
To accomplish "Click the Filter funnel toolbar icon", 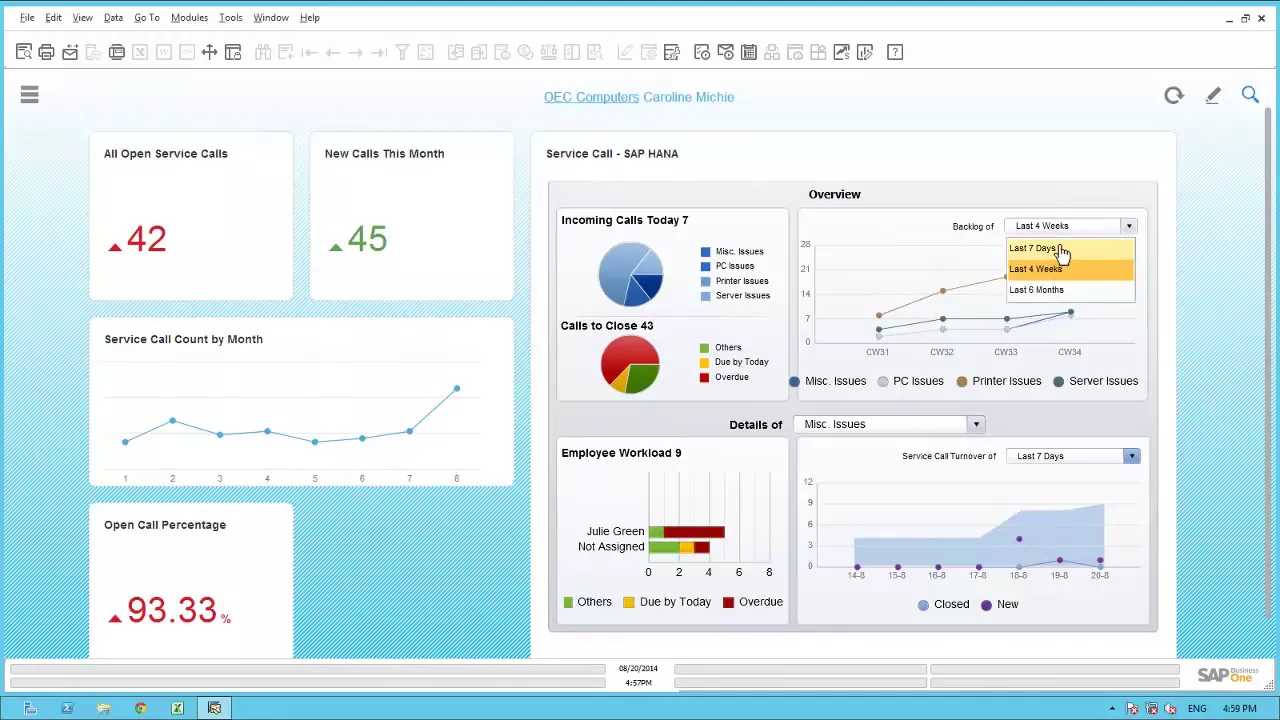I will coord(402,52).
